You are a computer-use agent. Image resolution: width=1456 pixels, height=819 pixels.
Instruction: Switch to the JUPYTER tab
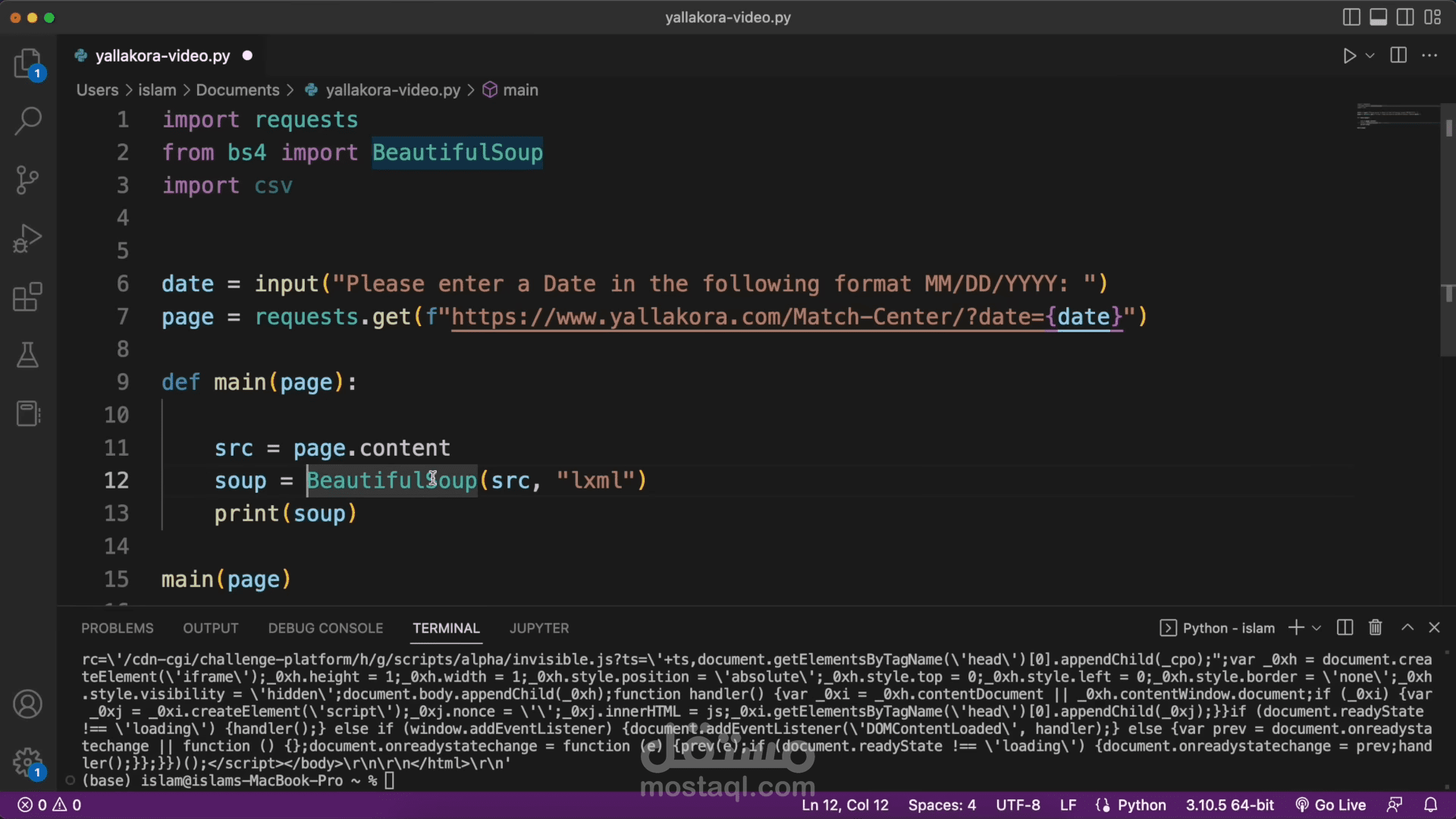(x=538, y=628)
